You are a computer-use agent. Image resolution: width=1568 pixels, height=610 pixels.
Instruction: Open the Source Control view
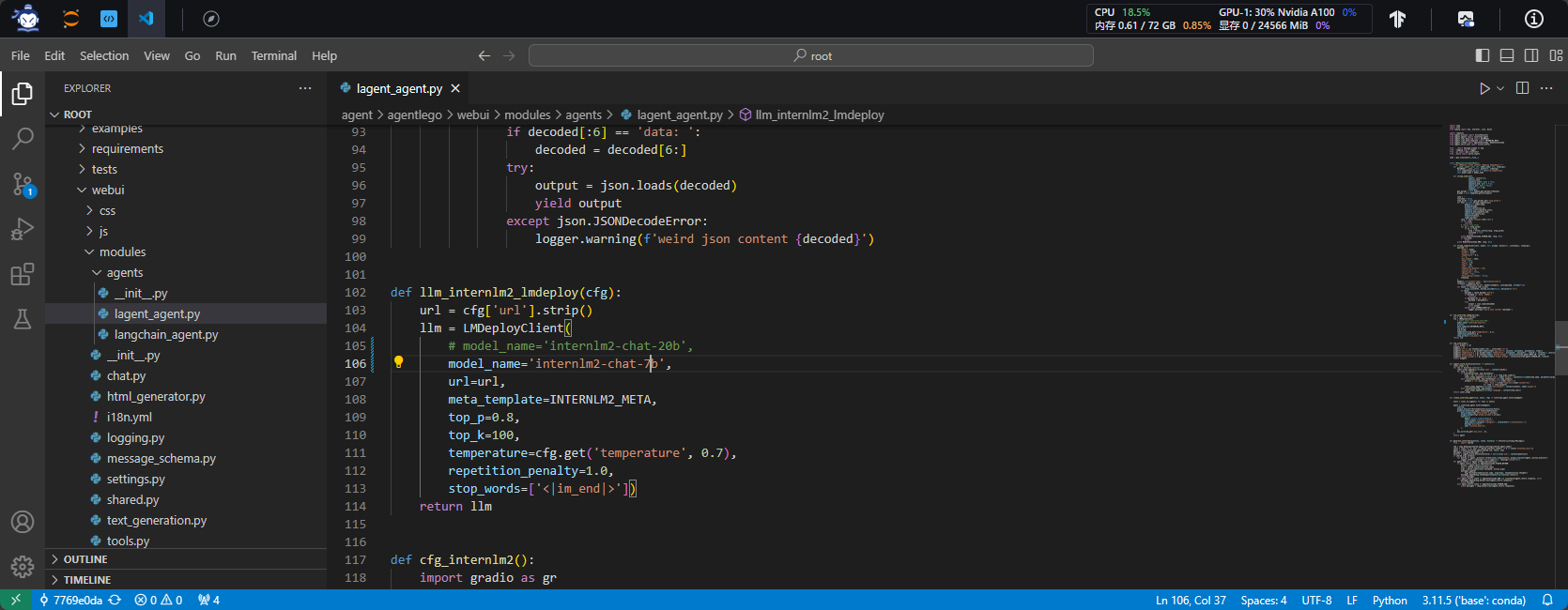pos(23,184)
